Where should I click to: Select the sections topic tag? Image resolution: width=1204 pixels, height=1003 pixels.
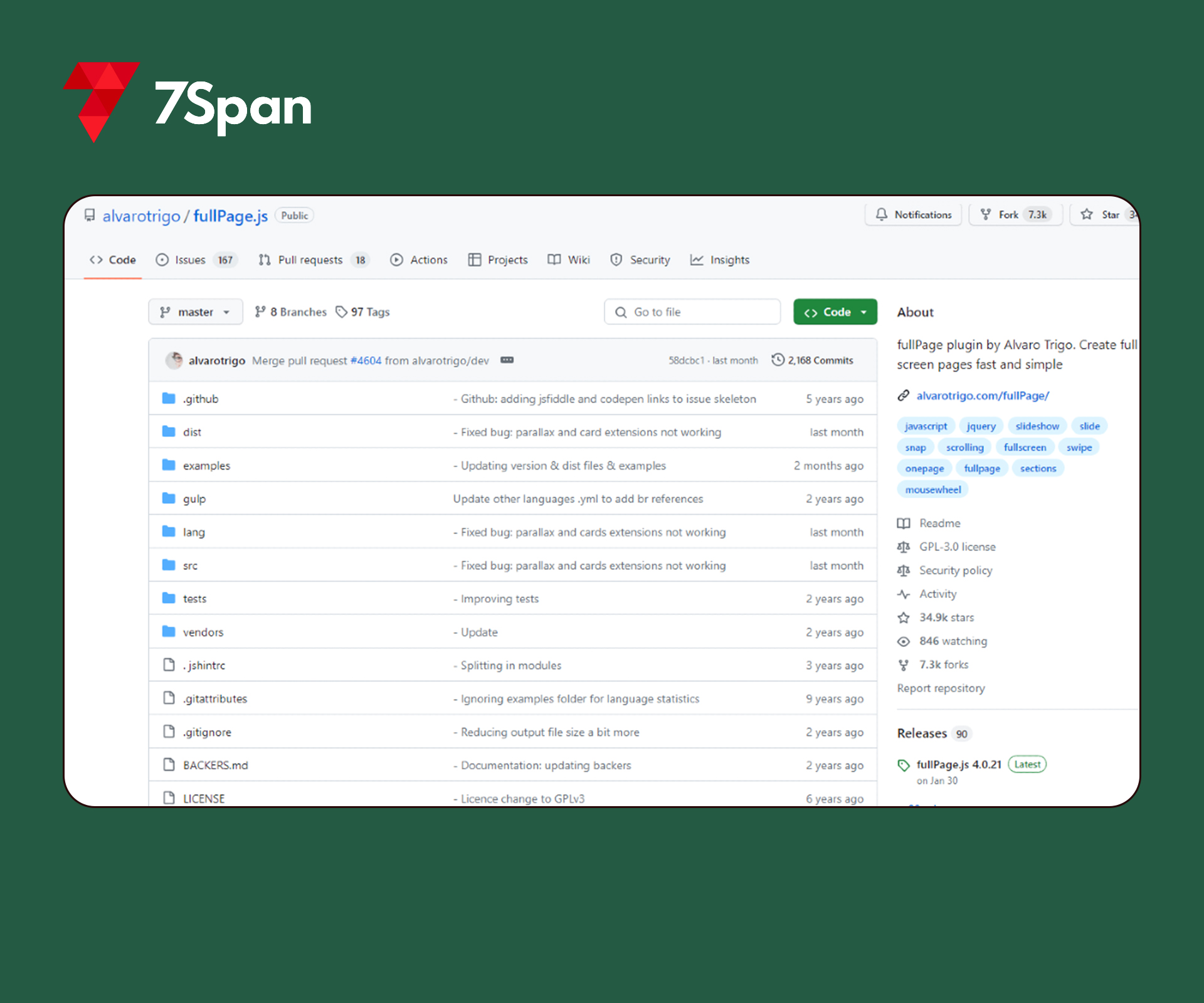1038,468
